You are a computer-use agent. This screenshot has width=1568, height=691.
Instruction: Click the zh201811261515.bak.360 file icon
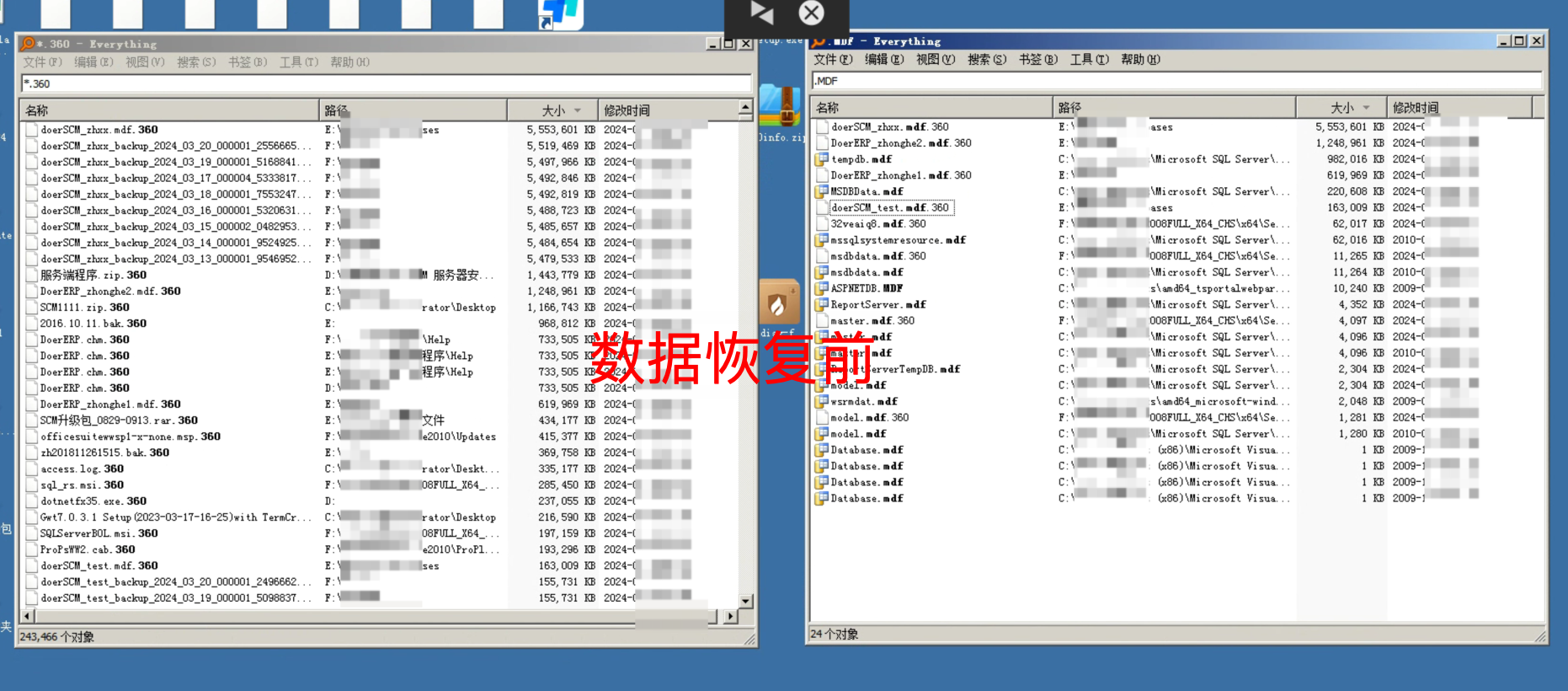pyautogui.click(x=32, y=453)
